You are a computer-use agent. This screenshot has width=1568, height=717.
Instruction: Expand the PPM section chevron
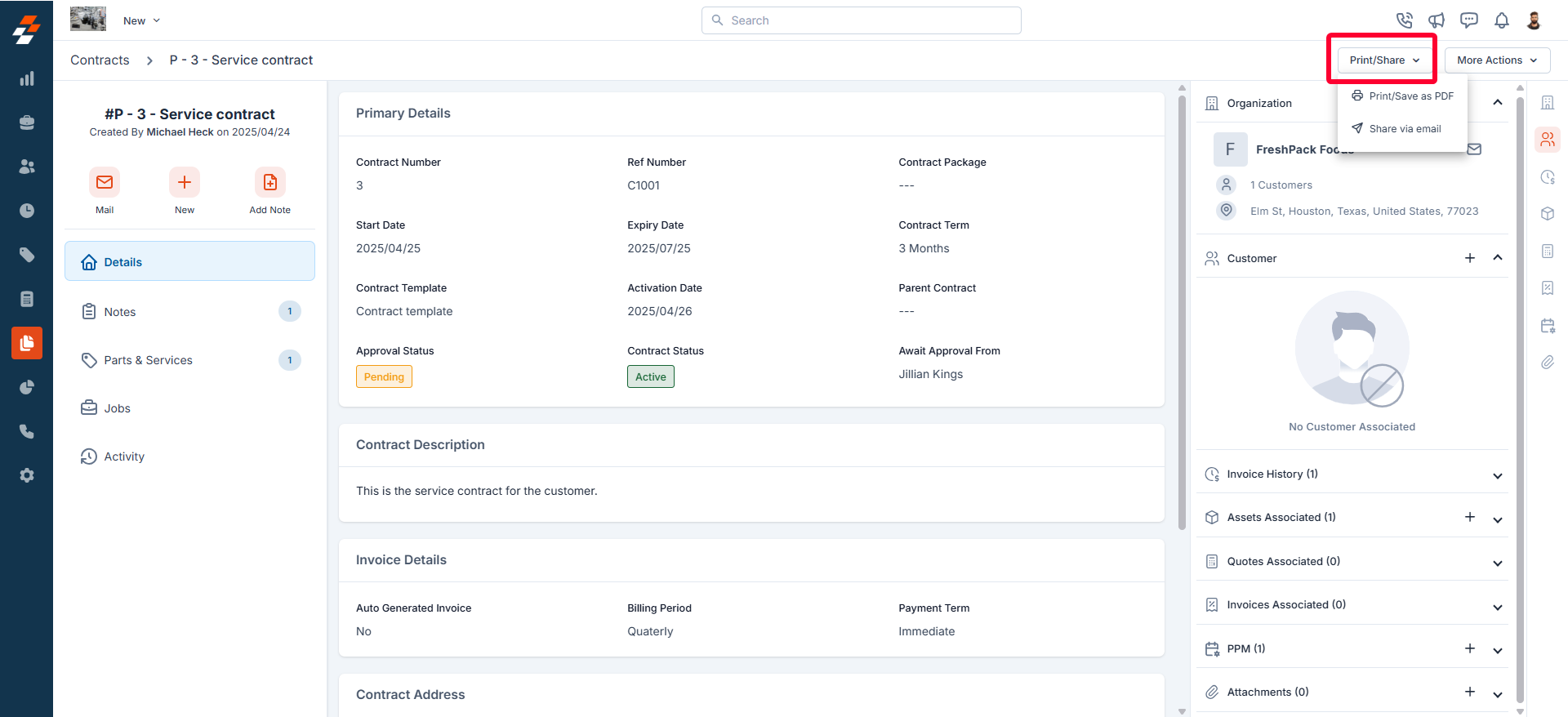point(1498,650)
